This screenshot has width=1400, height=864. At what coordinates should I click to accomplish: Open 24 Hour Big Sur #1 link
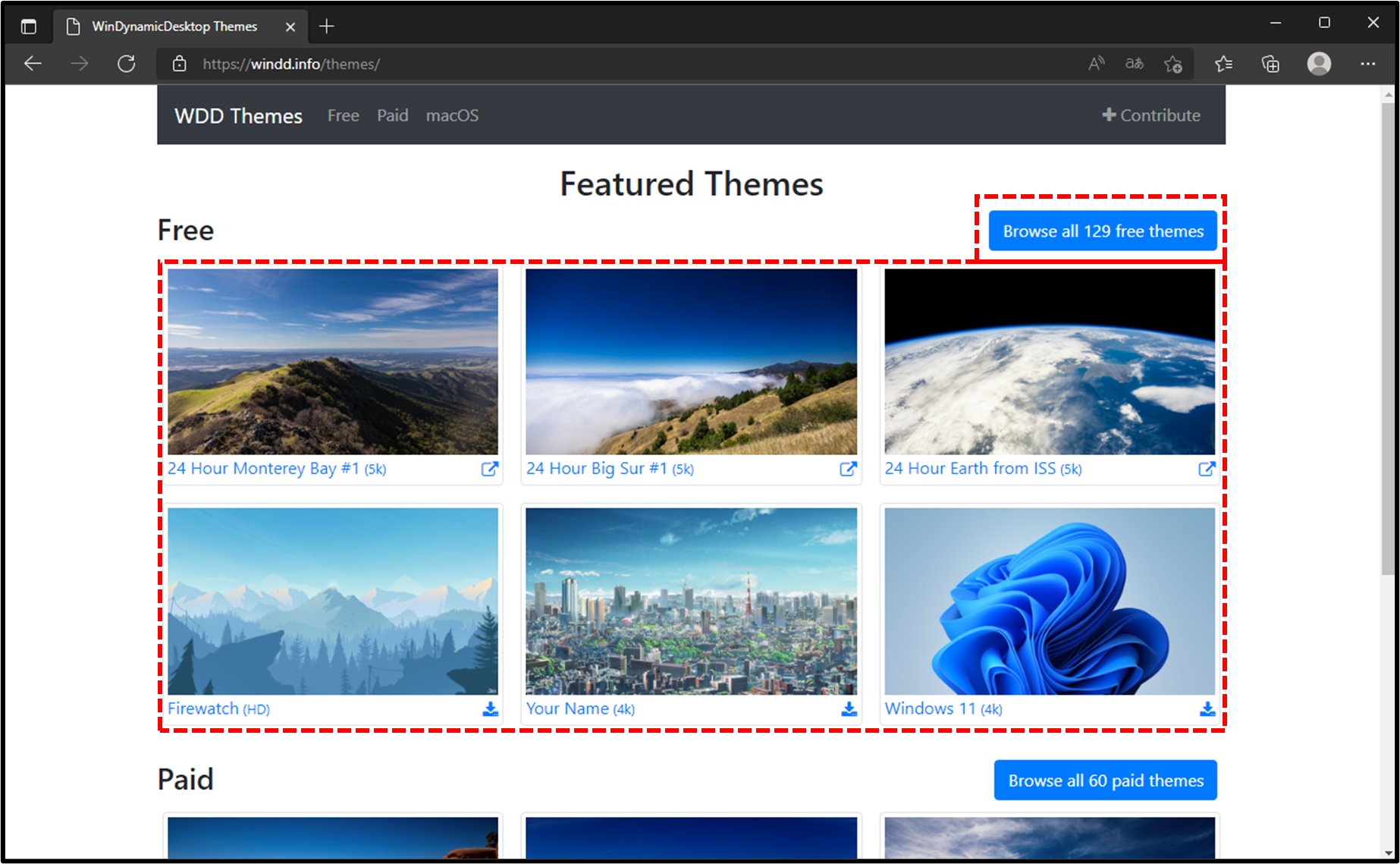[x=610, y=469]
